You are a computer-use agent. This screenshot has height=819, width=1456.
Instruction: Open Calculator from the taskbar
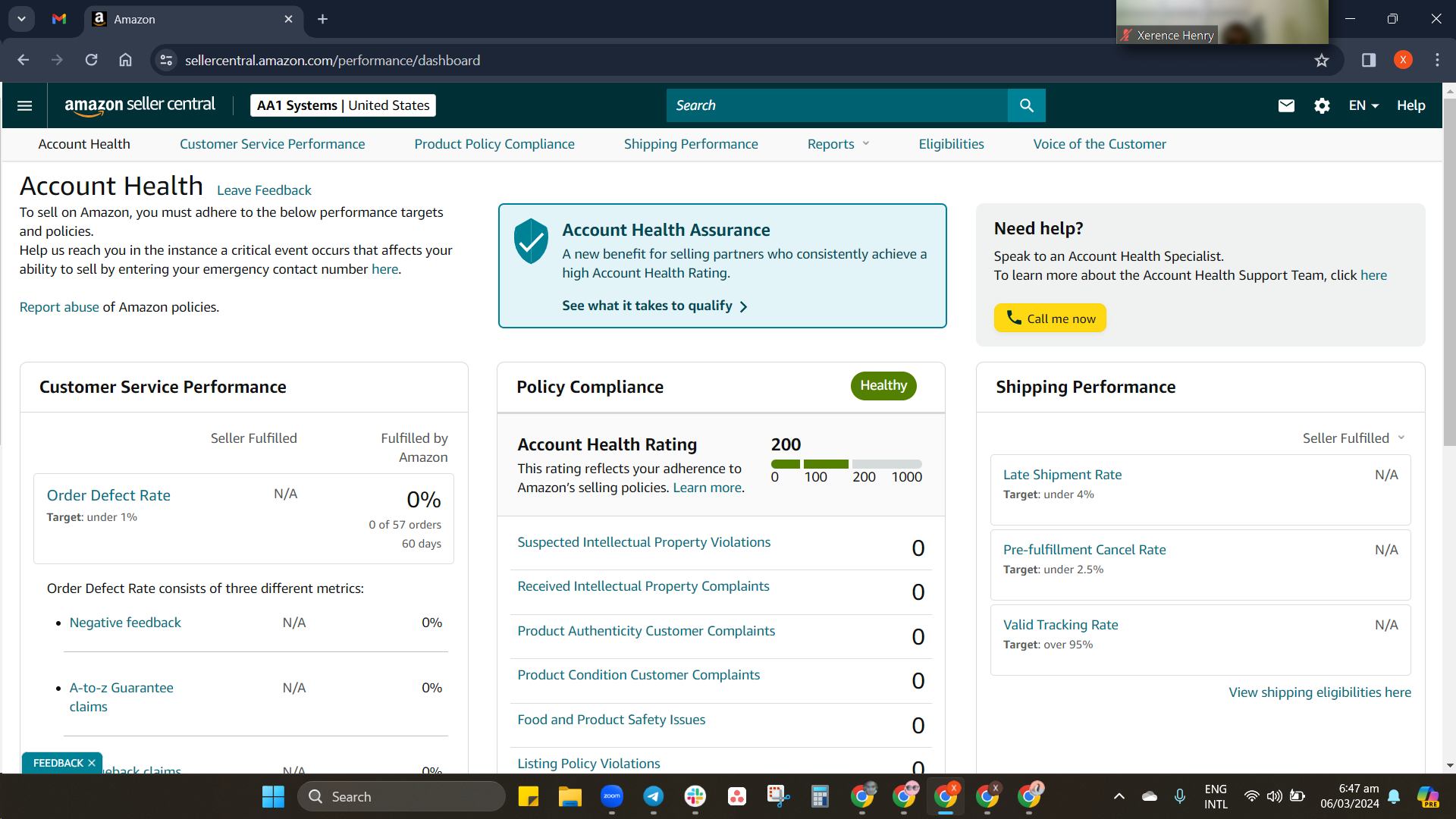point(821,796)
